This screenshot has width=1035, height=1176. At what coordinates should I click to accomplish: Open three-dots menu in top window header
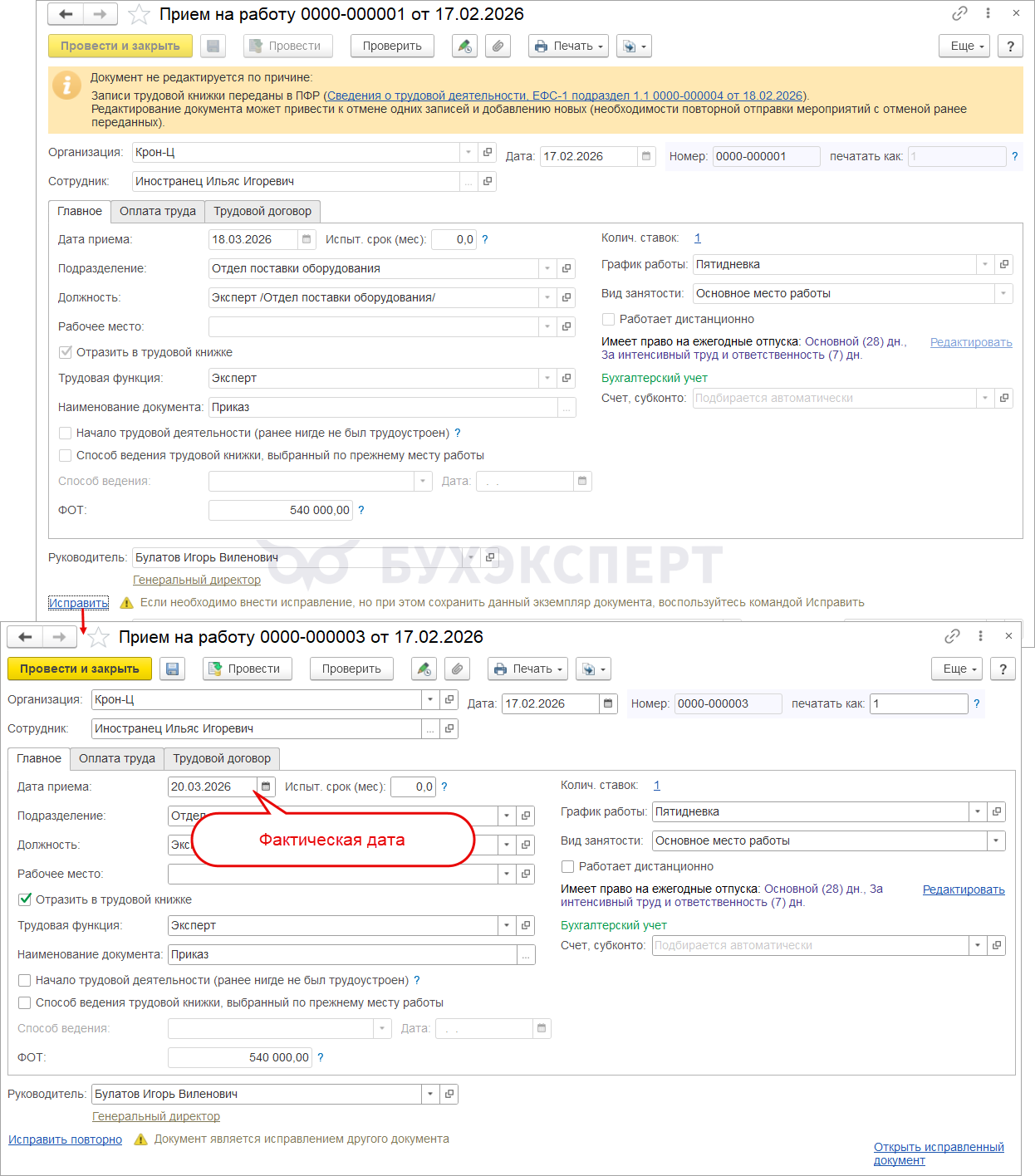click(x=988, y=13)
